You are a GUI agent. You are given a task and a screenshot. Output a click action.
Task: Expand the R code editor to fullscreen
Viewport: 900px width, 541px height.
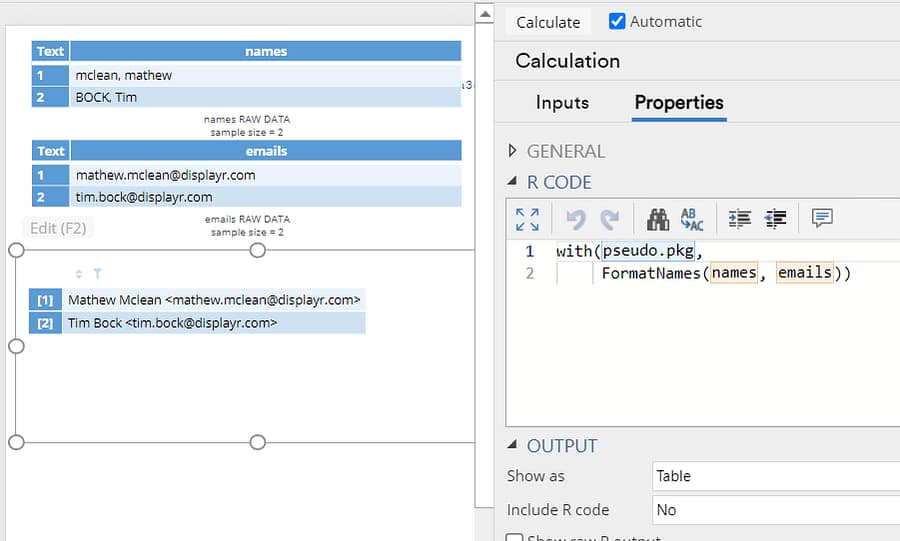[x=527, y=219]
